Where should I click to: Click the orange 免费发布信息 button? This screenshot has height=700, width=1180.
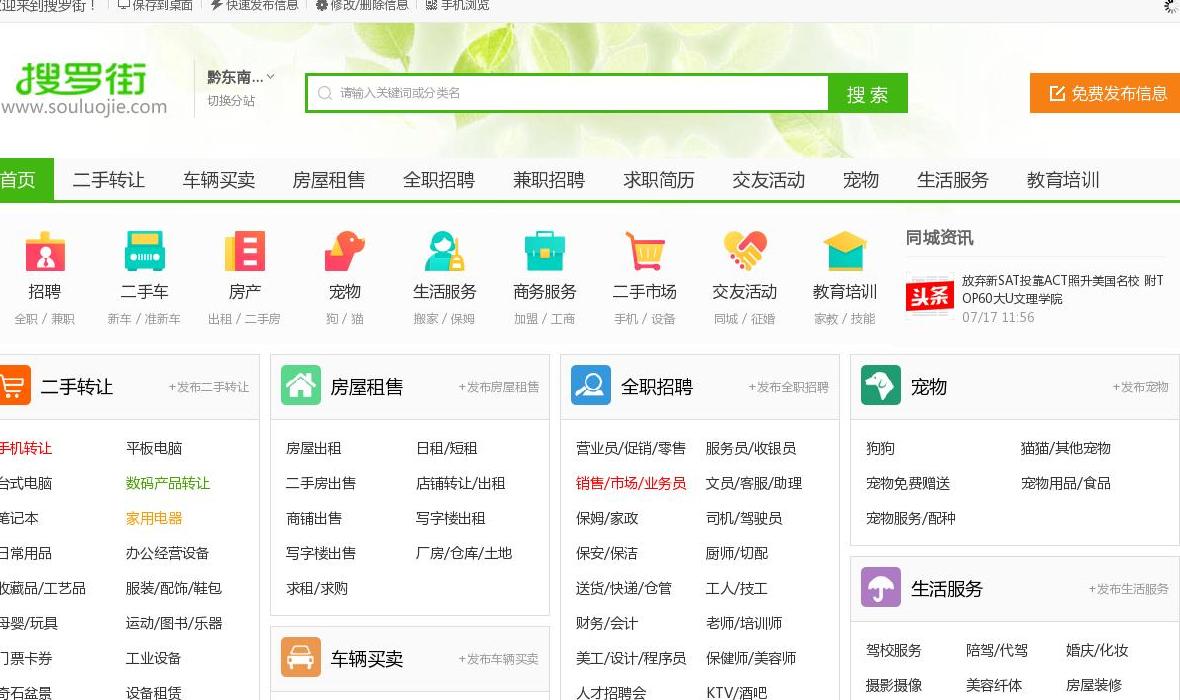pyautogui.click(x=1105, y=93)
